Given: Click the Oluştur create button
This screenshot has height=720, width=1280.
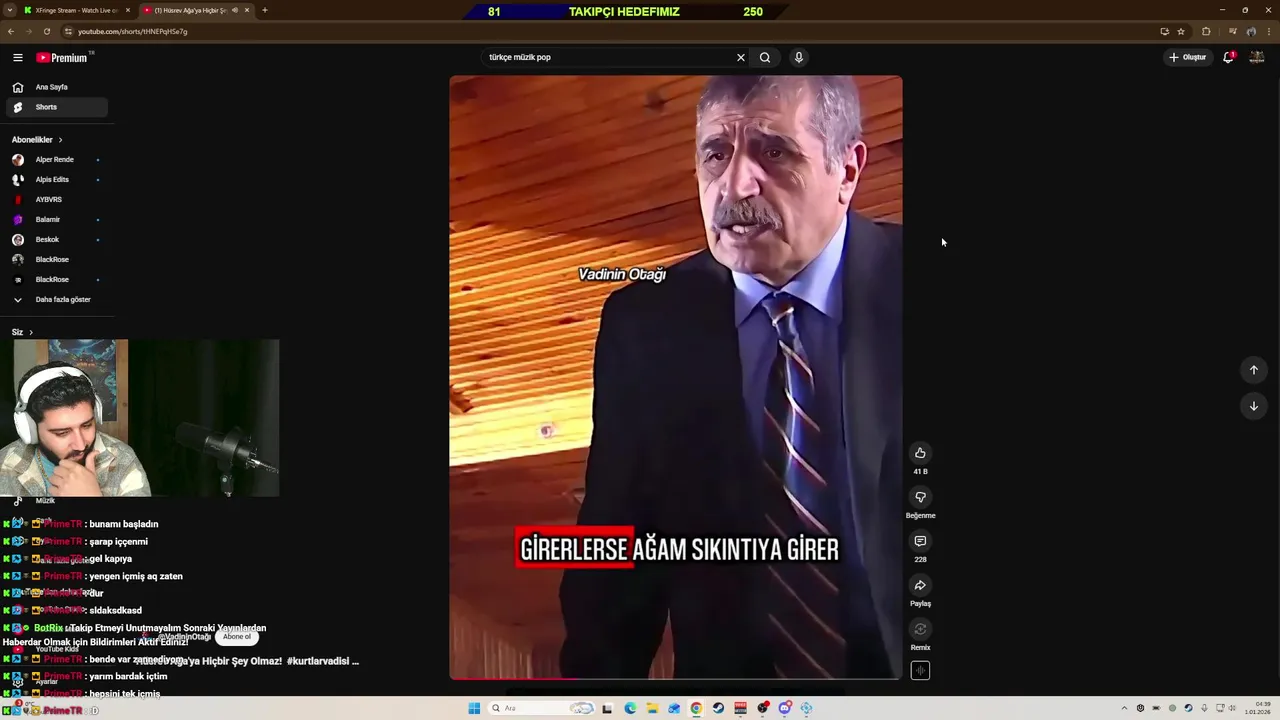Looking at the screenshot, I should tap(1188, 57).
